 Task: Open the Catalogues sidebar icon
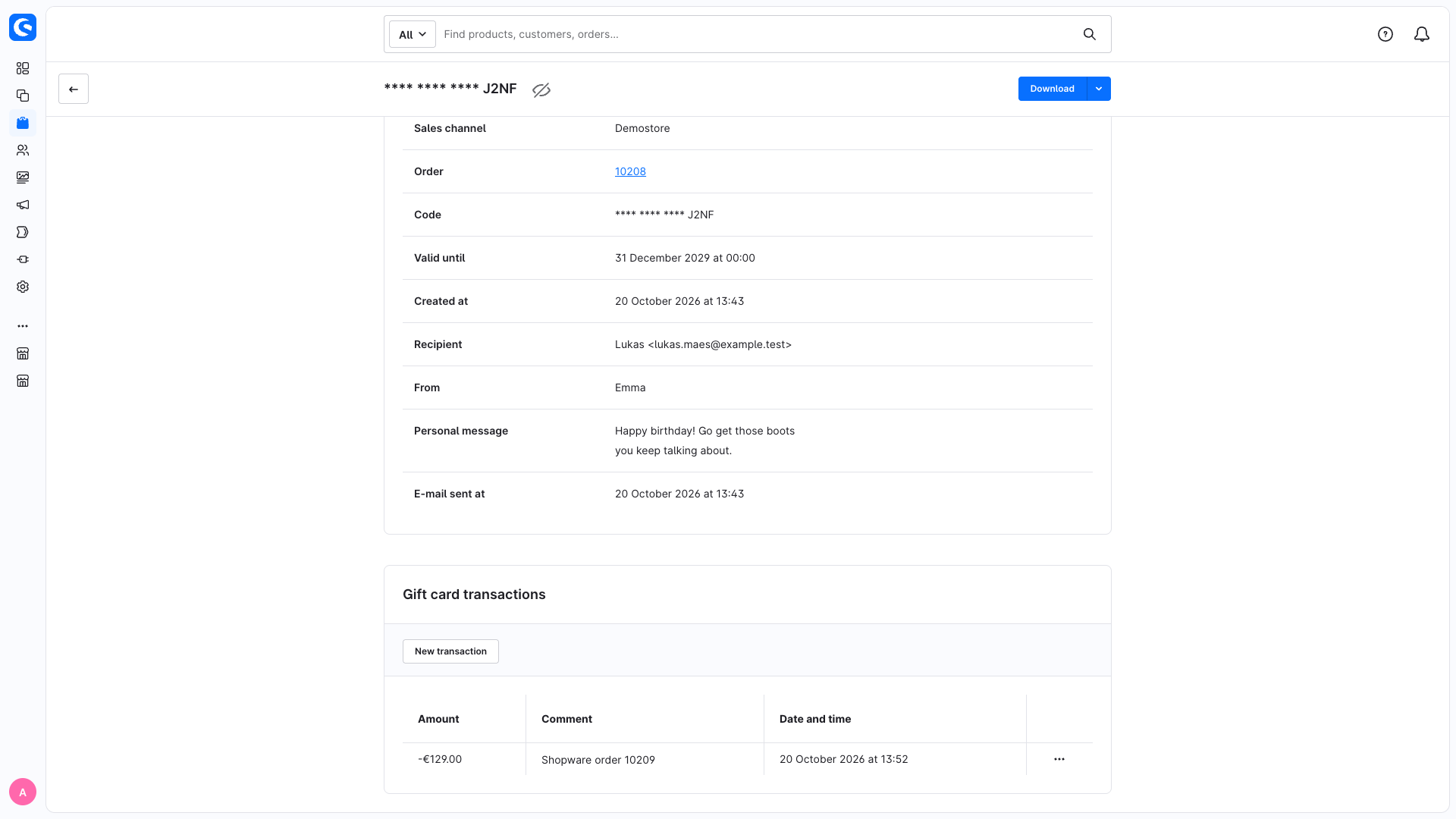[x=23, y=96]
